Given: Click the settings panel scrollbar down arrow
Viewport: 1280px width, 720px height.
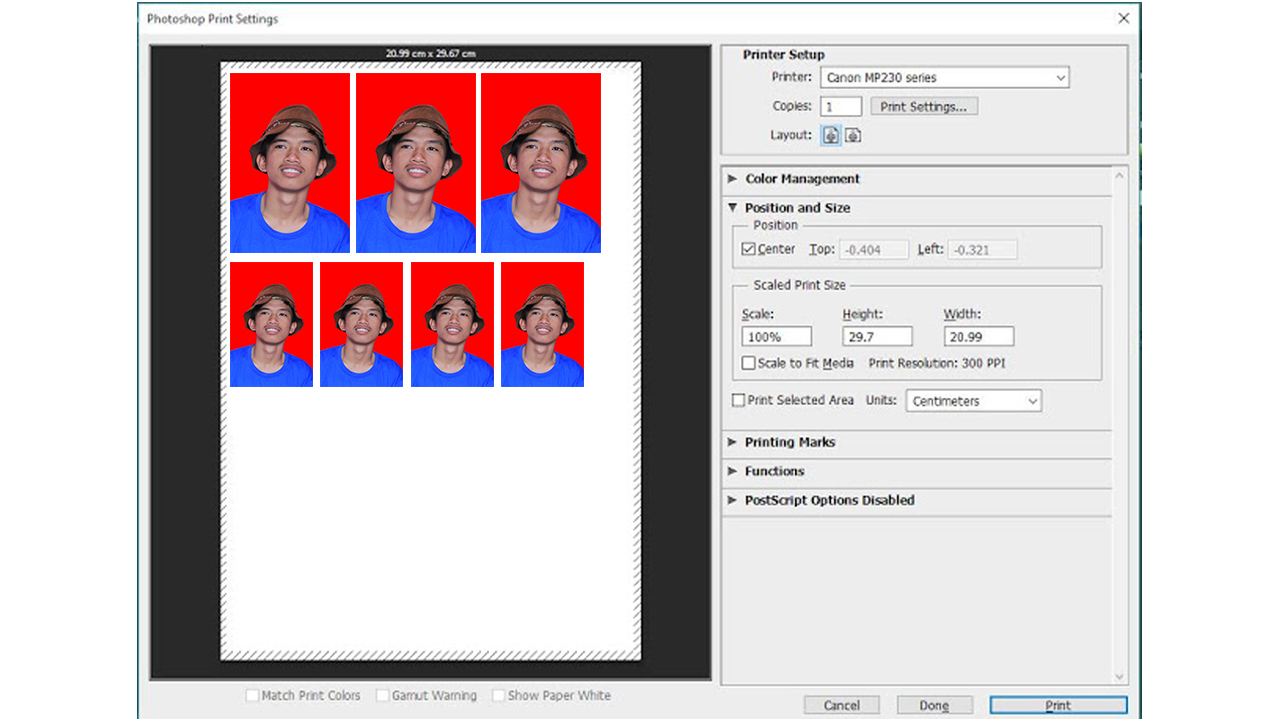Looking at the screenshot, I should click(1119, 677).
